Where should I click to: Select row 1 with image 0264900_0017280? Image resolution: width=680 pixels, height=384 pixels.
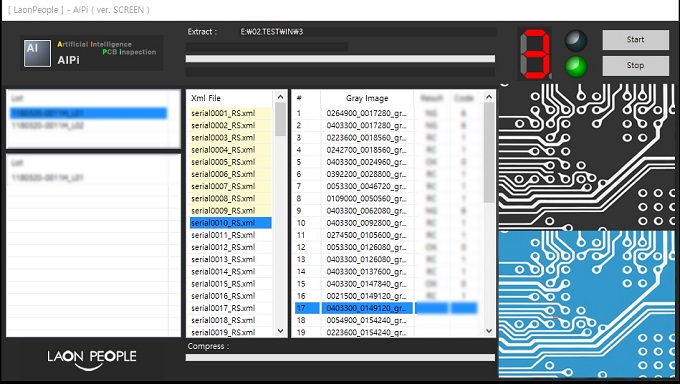[386, 113]
